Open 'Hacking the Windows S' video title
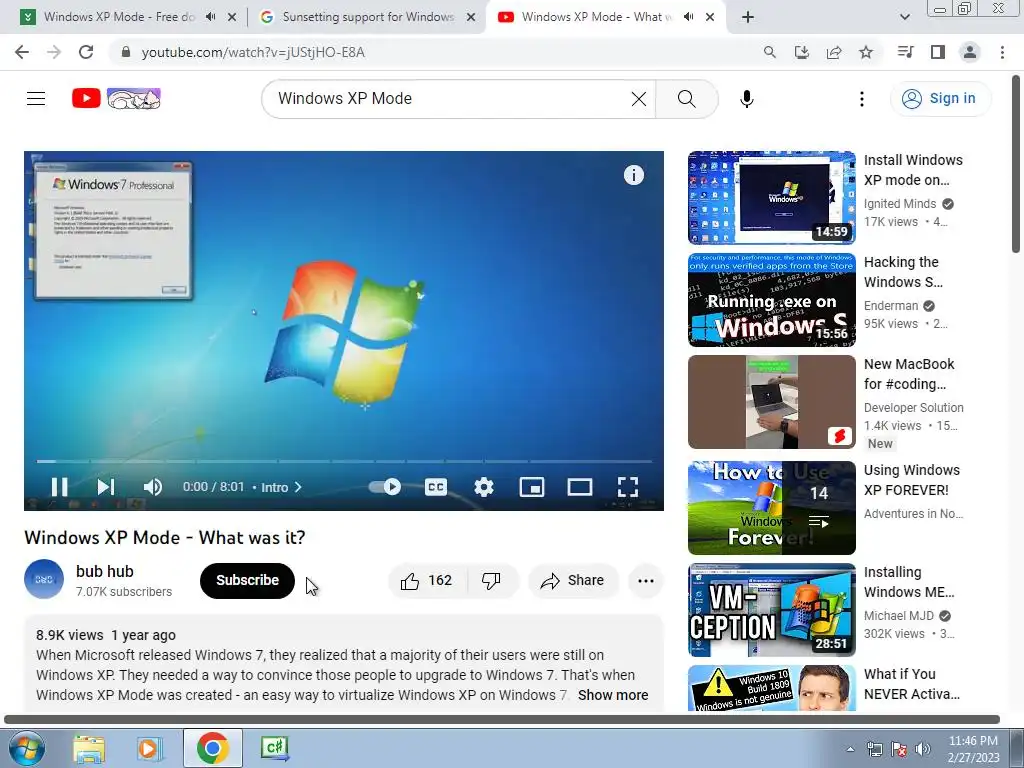This screenshot has width=1024, height=768. pyautogui.click(x=903, y=272)
